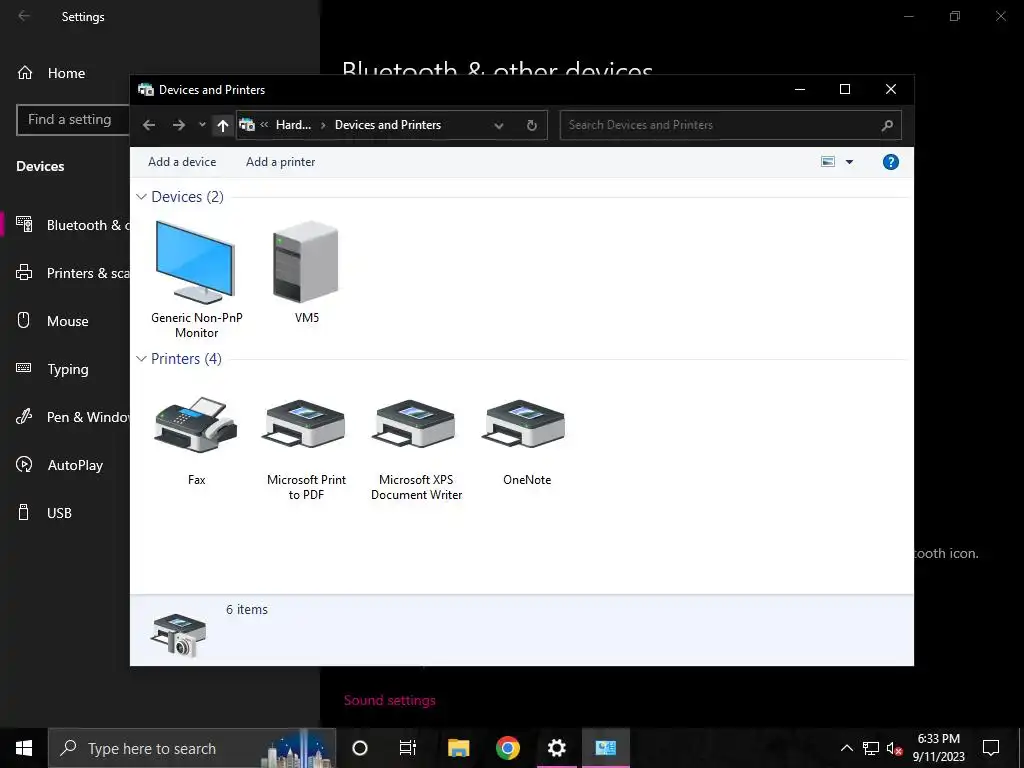Collapse the Devices (2) group

pyautogui.click(x=141, y=197)
